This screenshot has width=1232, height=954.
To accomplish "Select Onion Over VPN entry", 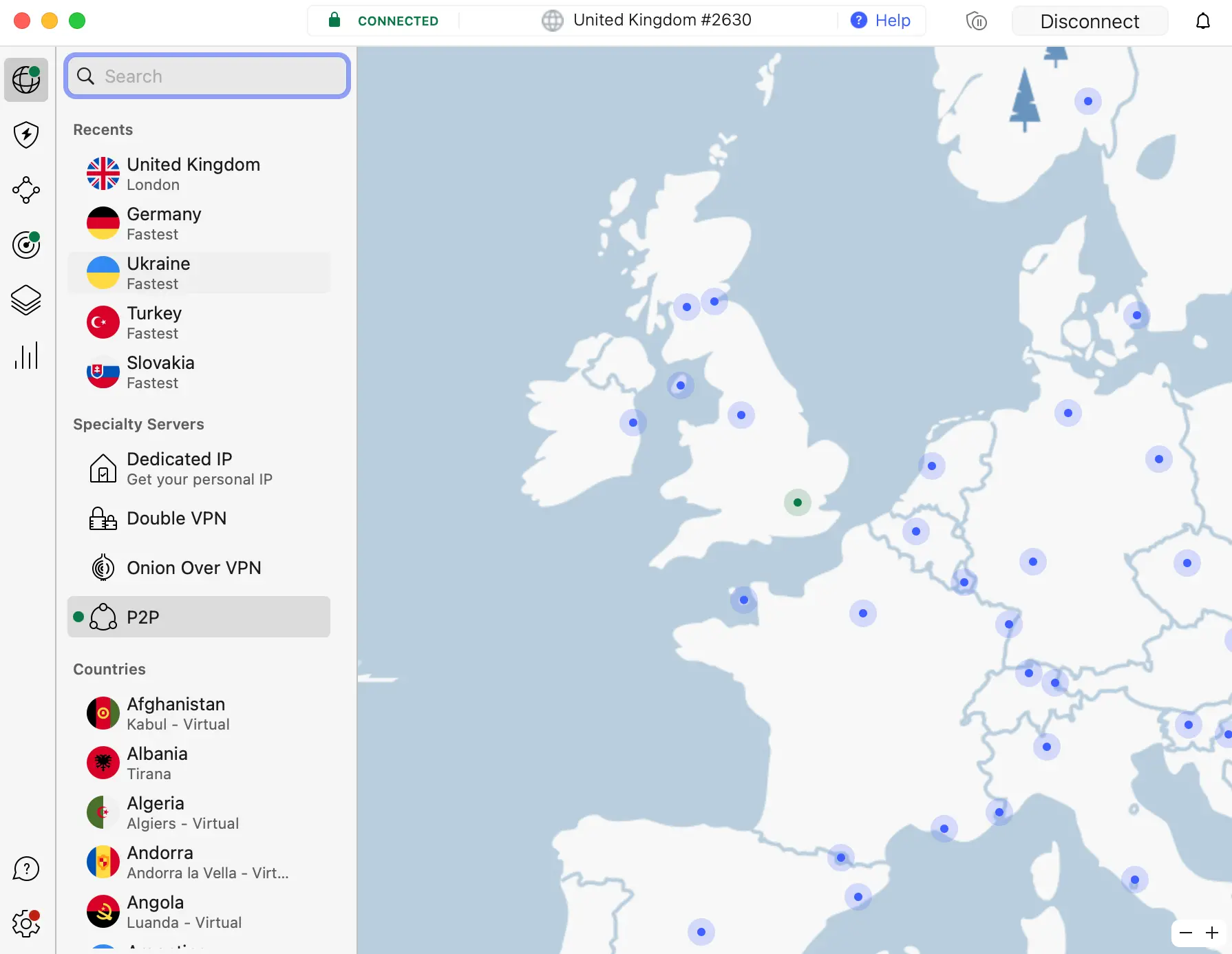I will [x=199, y=568].
